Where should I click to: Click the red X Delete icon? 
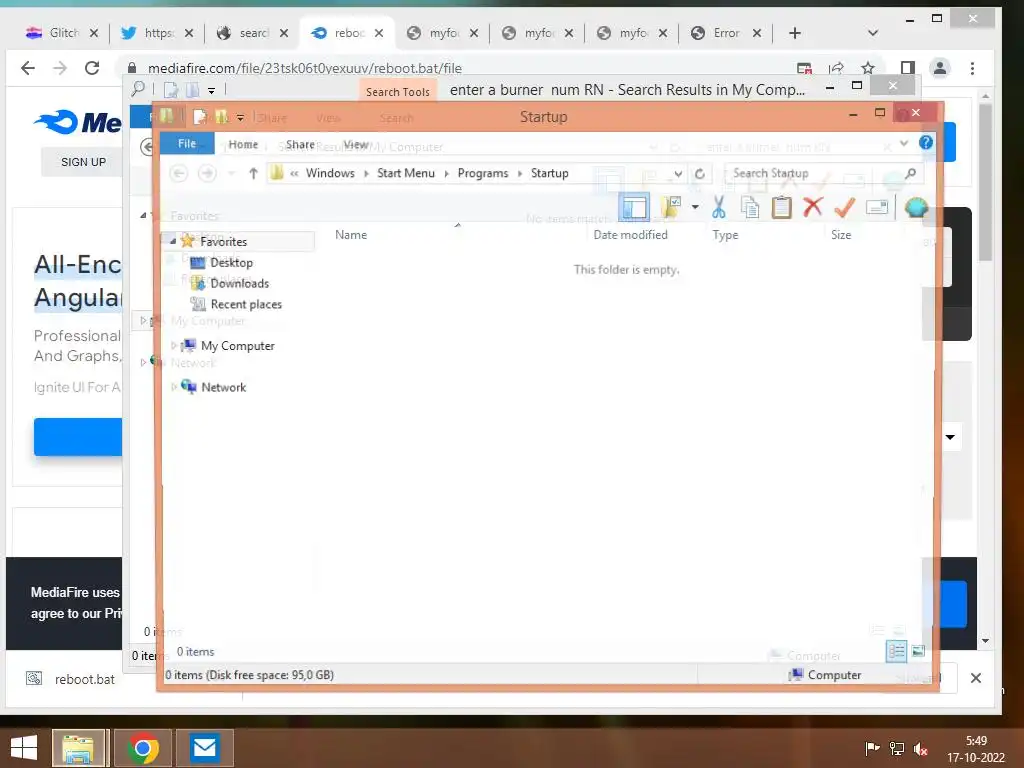(x=812, y=207)
